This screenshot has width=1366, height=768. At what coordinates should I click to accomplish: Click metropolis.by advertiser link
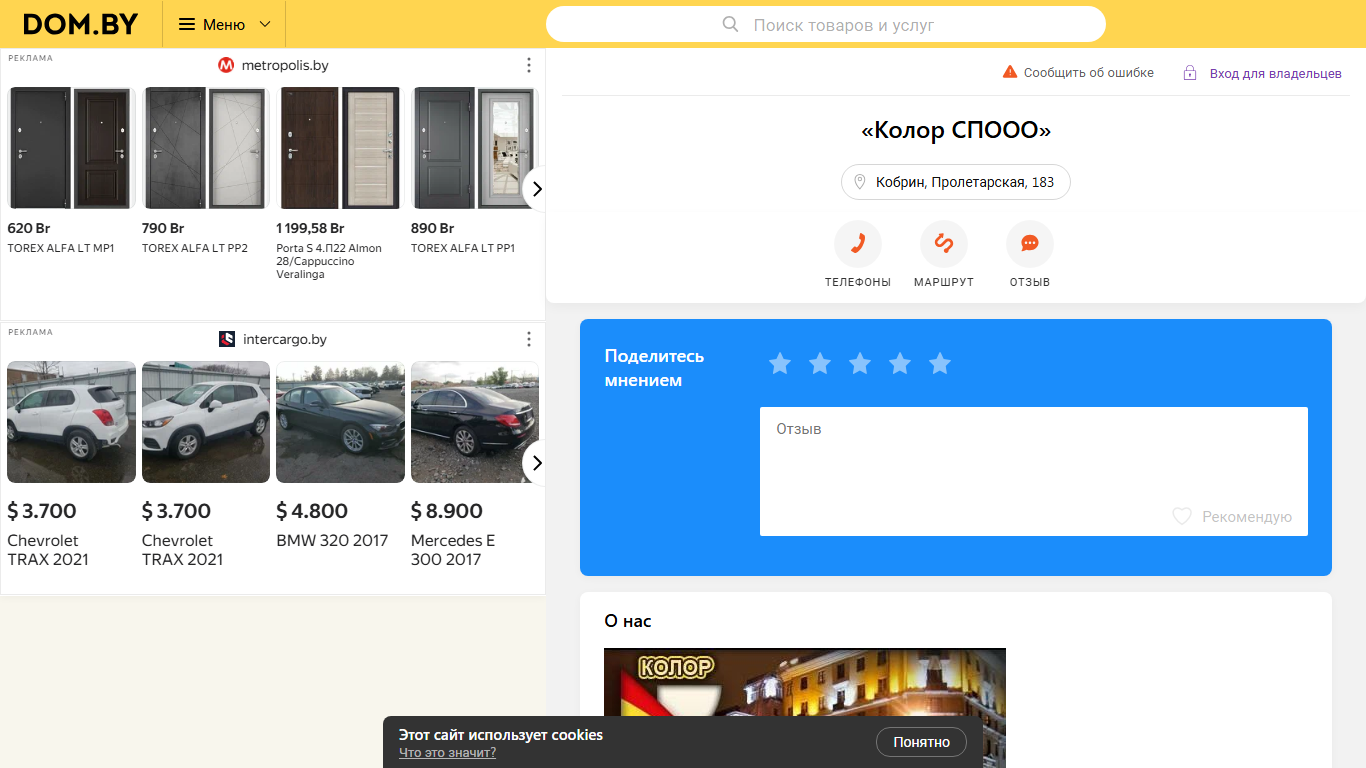click(x=285, y=65)
